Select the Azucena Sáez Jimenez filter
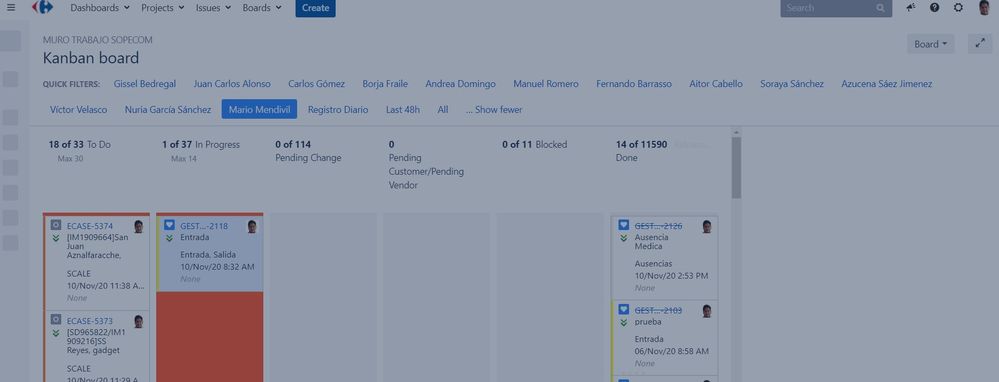This screenshot has height=382, width=999. point(887,84)
